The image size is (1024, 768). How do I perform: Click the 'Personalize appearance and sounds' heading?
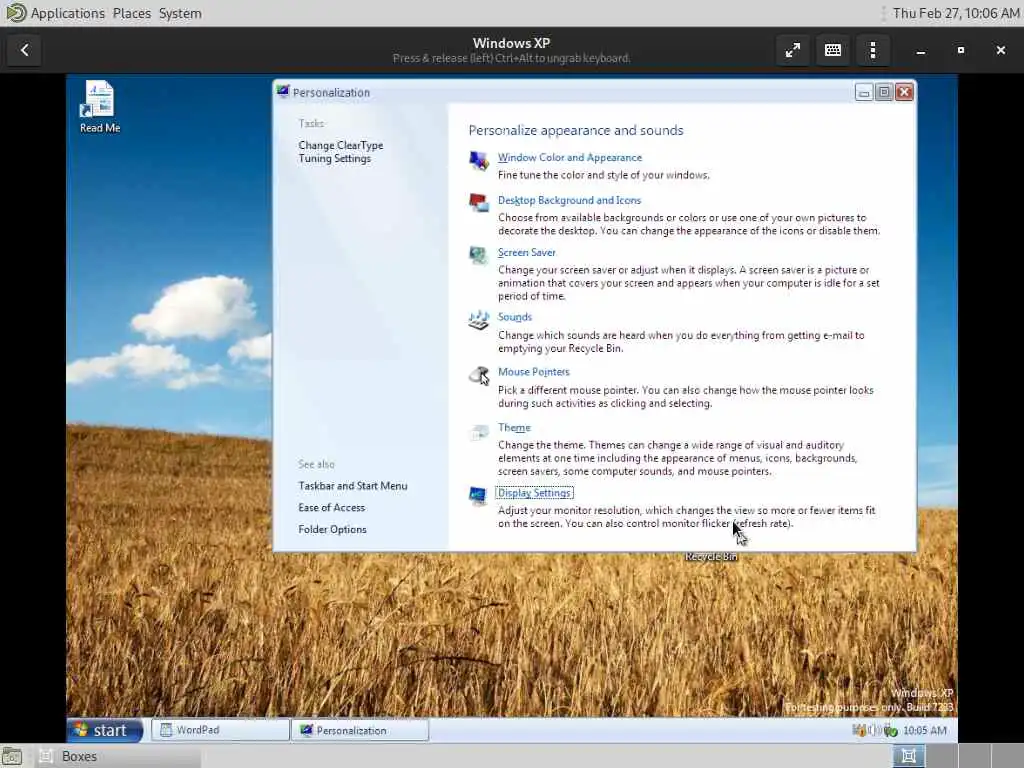tap(576, 130)
